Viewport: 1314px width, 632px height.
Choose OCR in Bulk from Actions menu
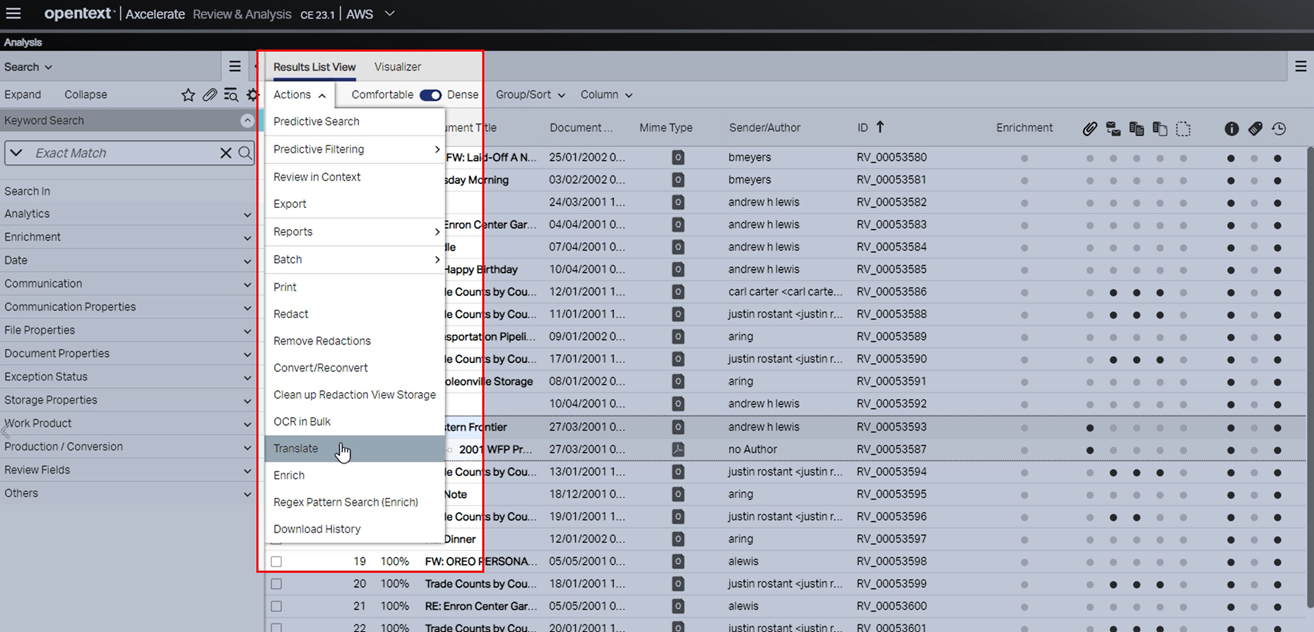tap(355, 422)
